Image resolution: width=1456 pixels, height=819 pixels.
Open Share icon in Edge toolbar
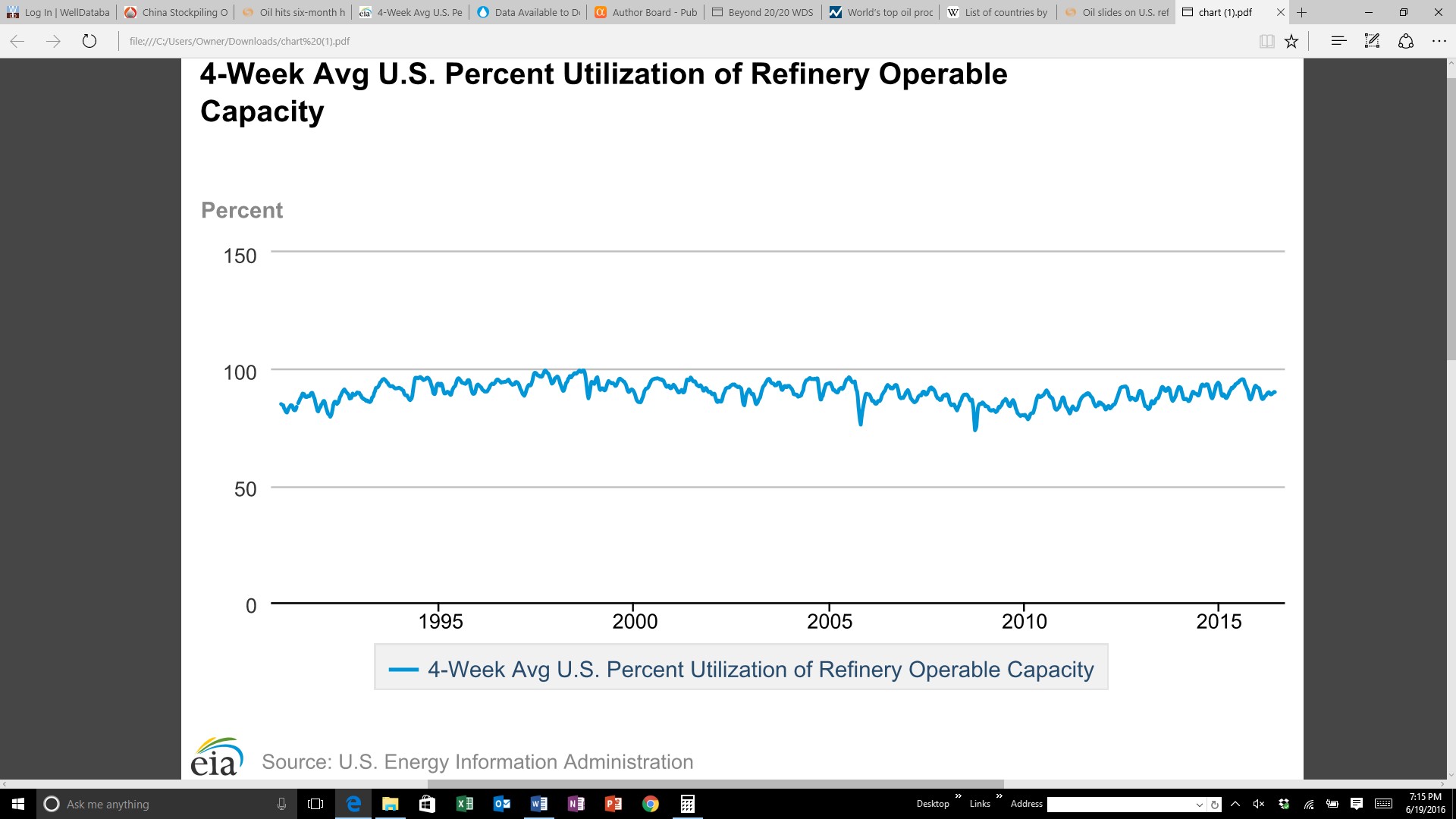pos(1405,41)
